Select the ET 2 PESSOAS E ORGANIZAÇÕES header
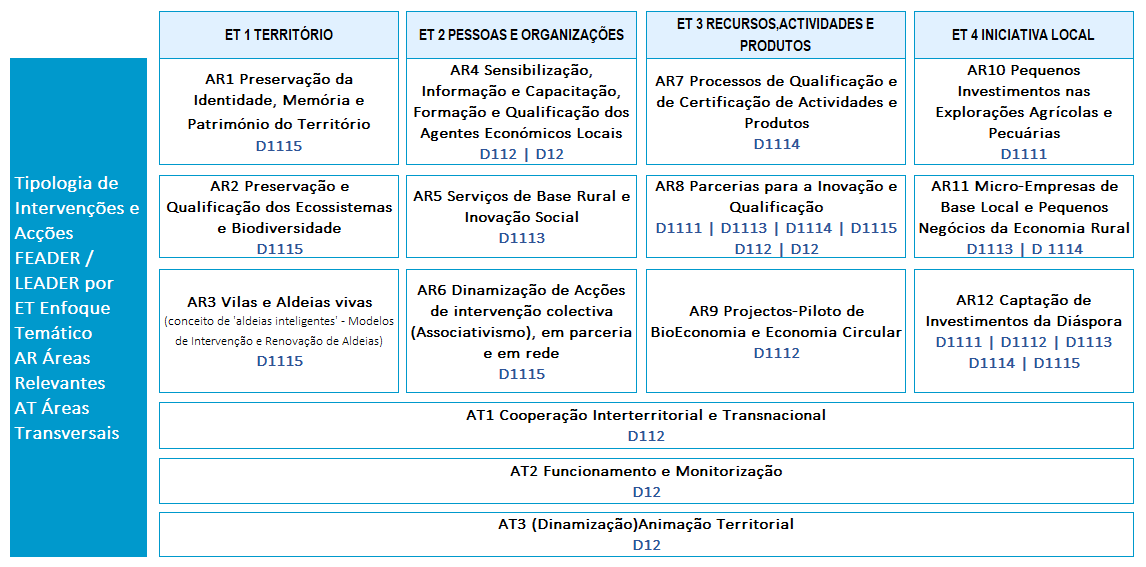 coord(521,35)
